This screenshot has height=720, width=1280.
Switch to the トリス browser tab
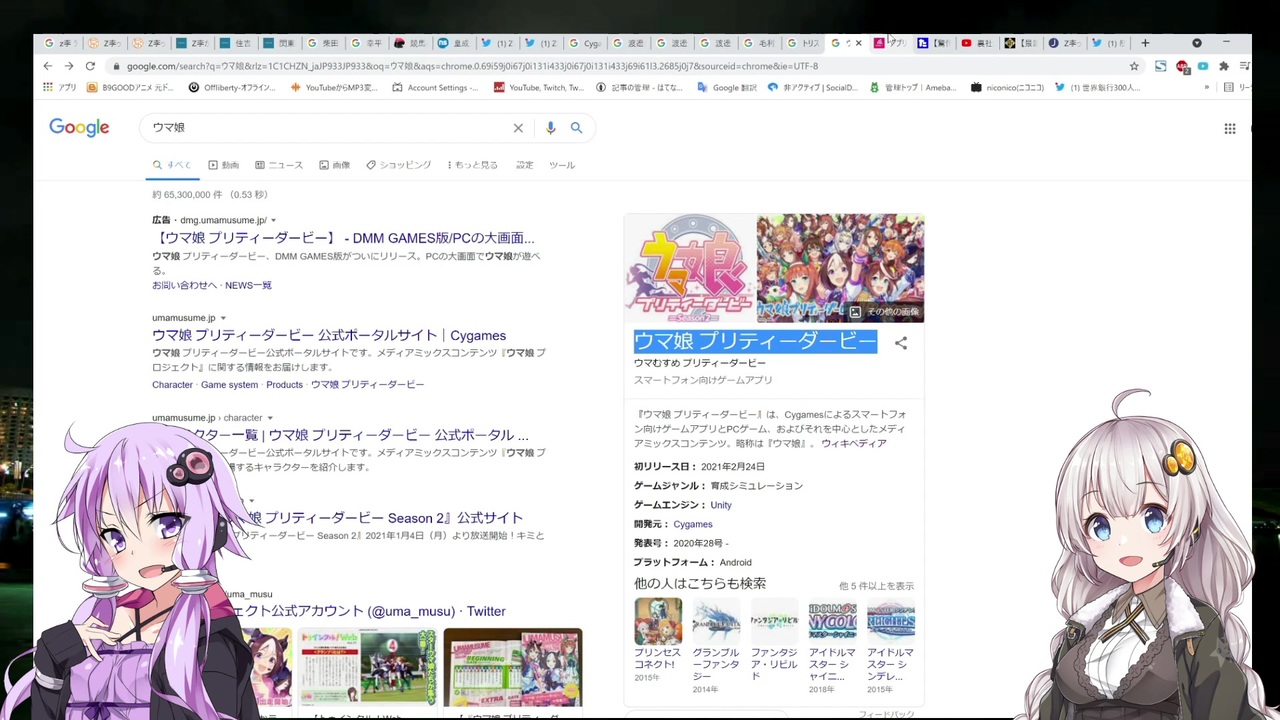(x=803, y=43)
